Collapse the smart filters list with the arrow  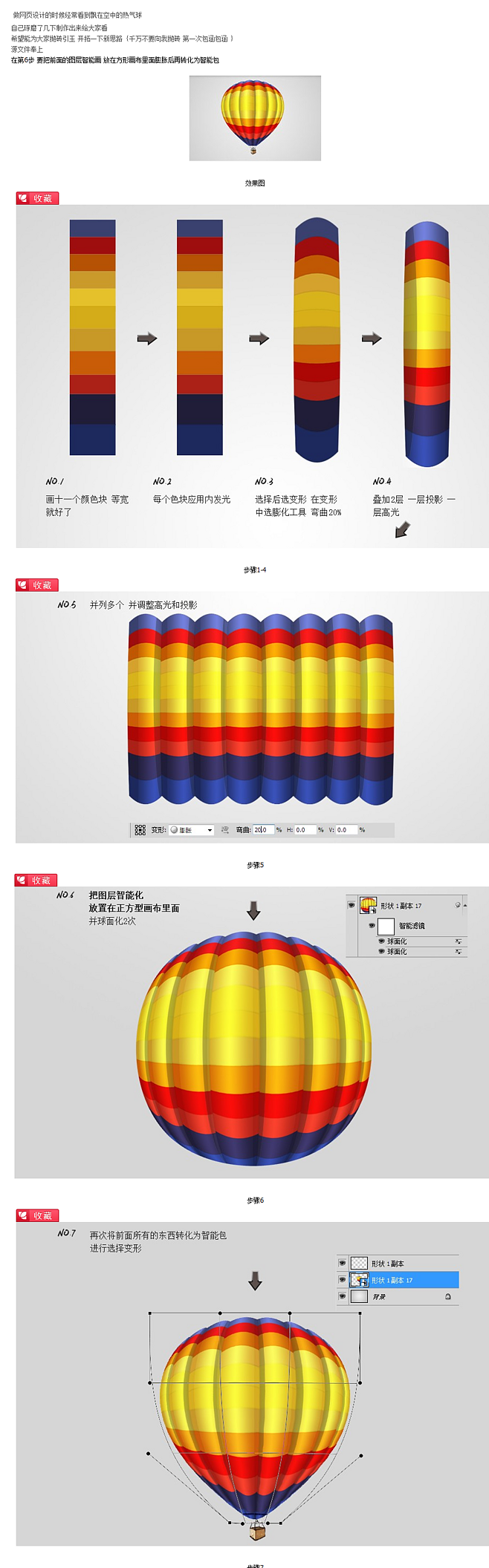pyautogui.click(x=465, y=905)
